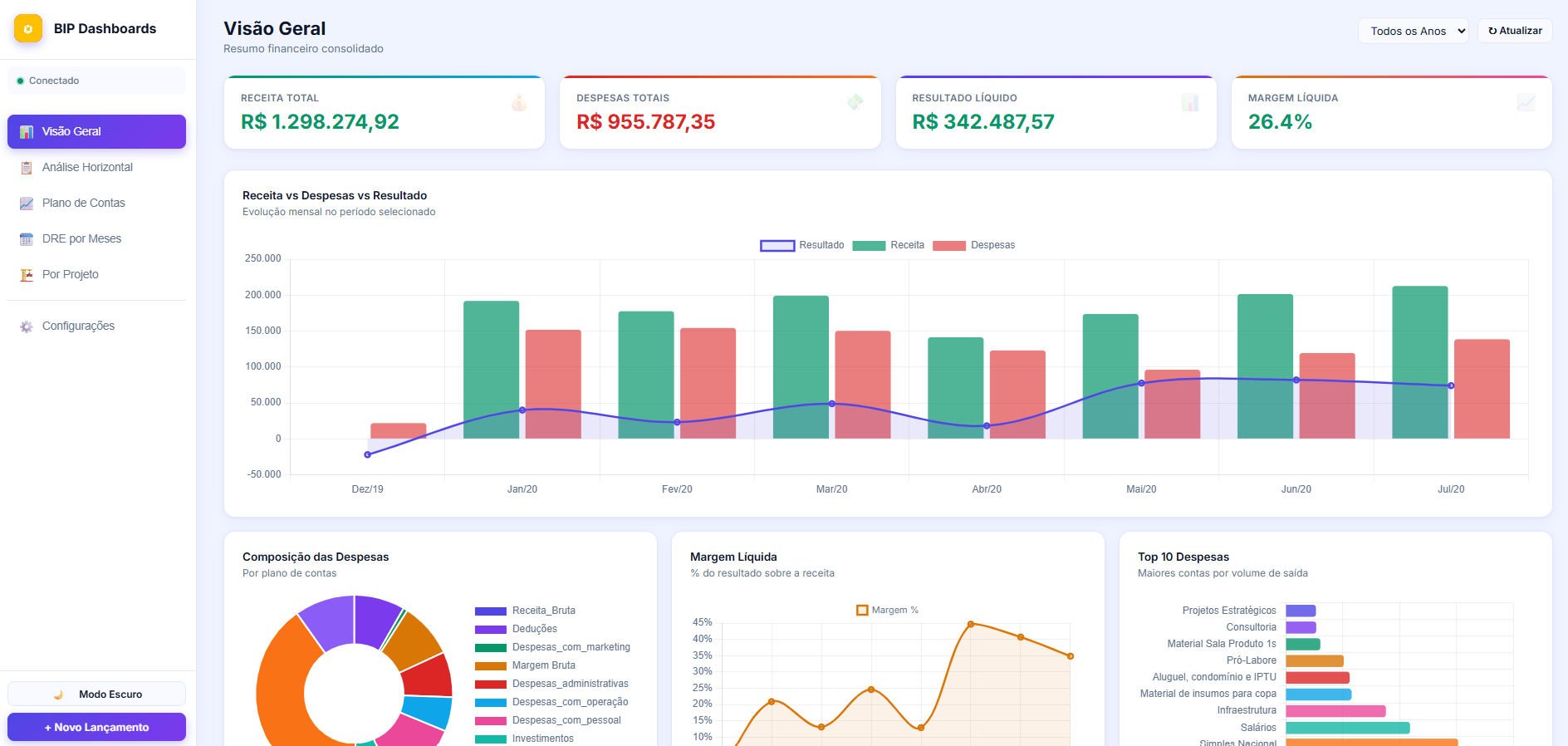Screen dimensions: 1568x746
Task: Toggle Receita series in chart legend
Action: [x=888, y=245]
